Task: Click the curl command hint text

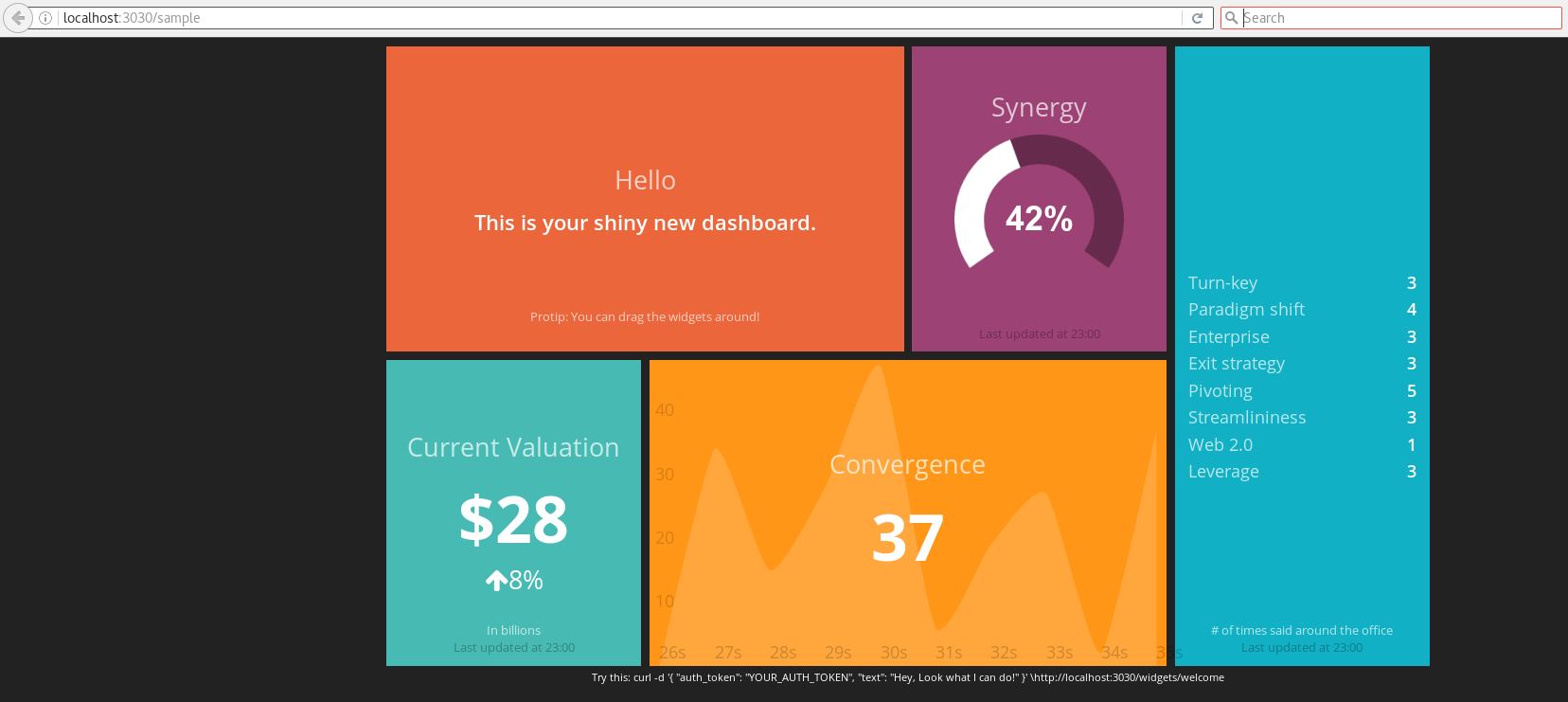Action: (907, 677)
